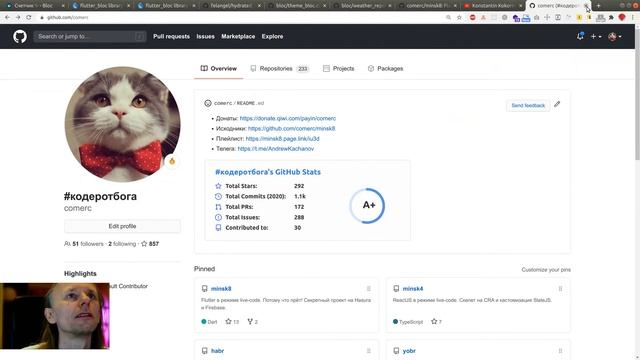Open Issues in the top navigation

(205, 36)
